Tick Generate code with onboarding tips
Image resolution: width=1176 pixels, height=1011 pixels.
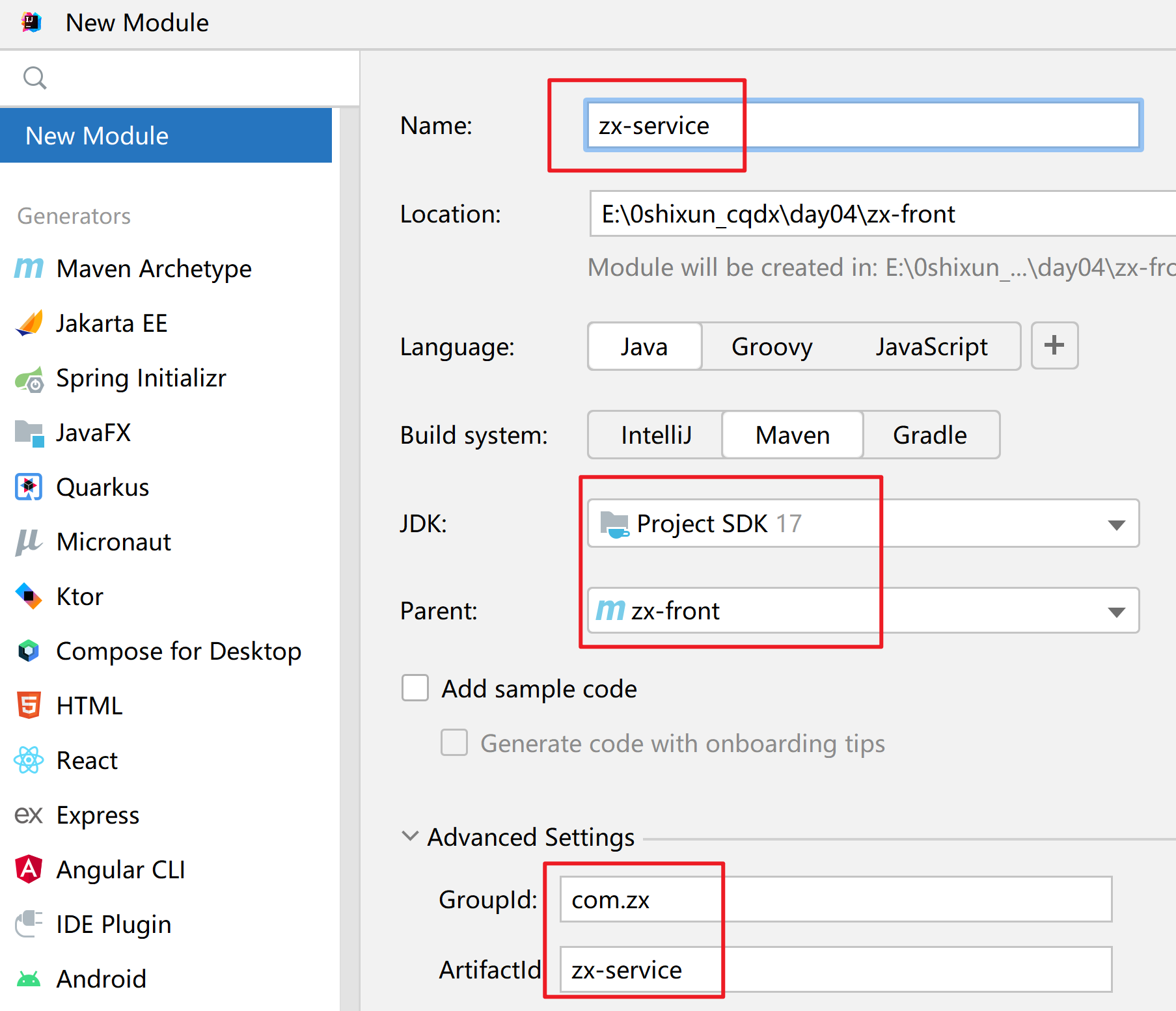tap(454, 742)
